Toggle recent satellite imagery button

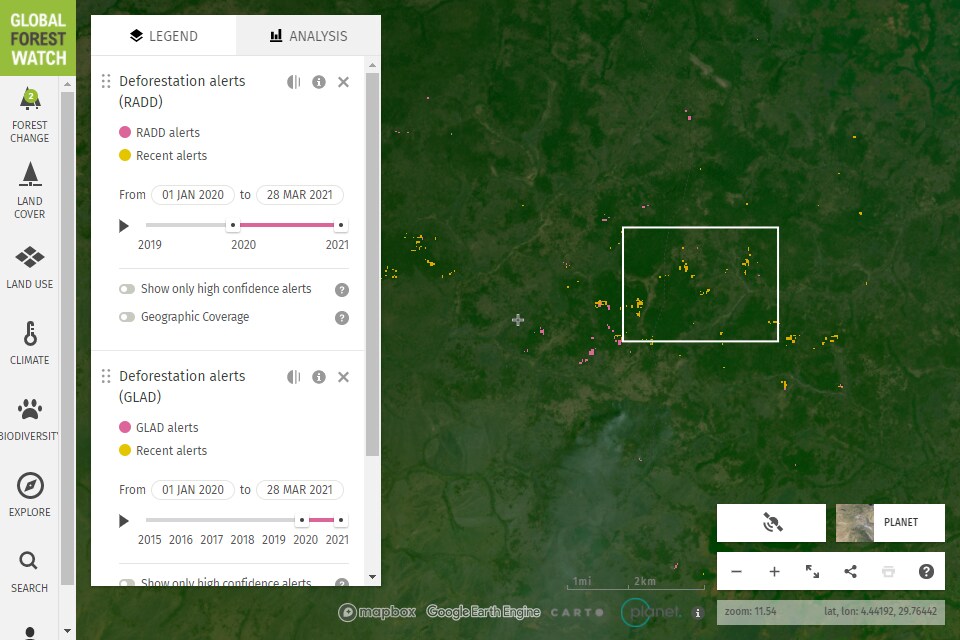click(x=771, y=522)
